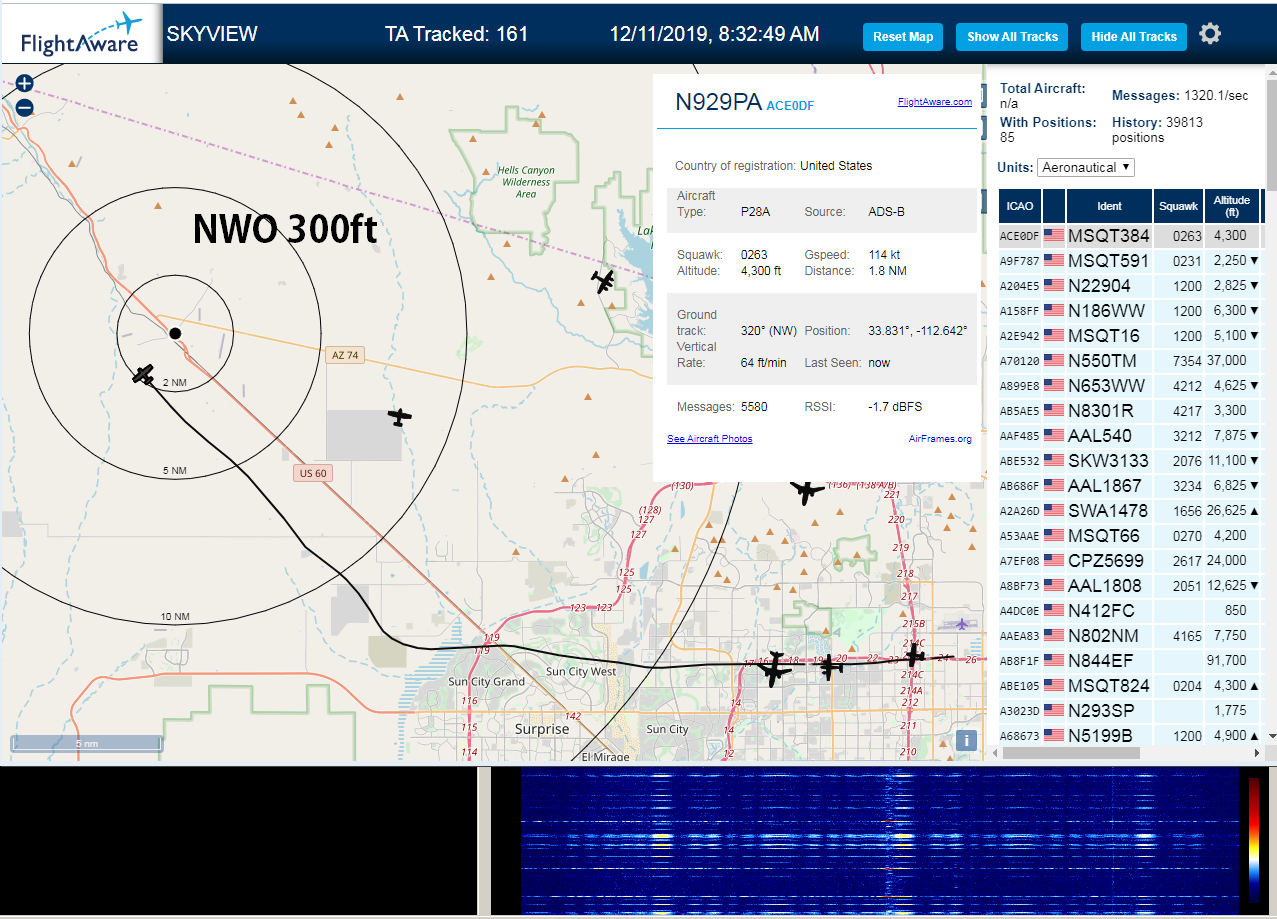
Task: Click the waterfall color scale bar
Action: (x=1254, y=841)
